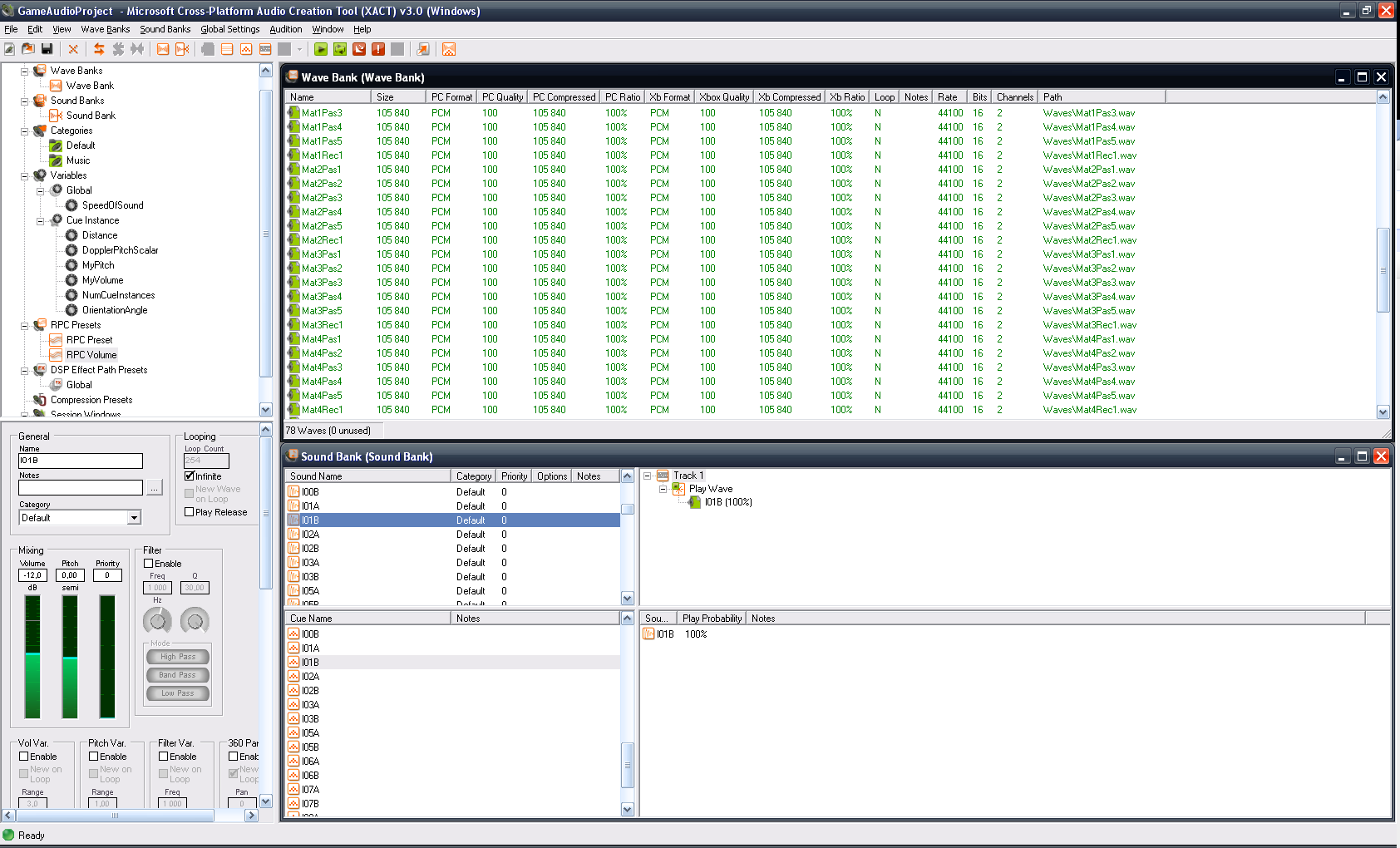Click the Save floppy disk icon
The width and height of the screenshot is (1400, 848).
[47, 49]
